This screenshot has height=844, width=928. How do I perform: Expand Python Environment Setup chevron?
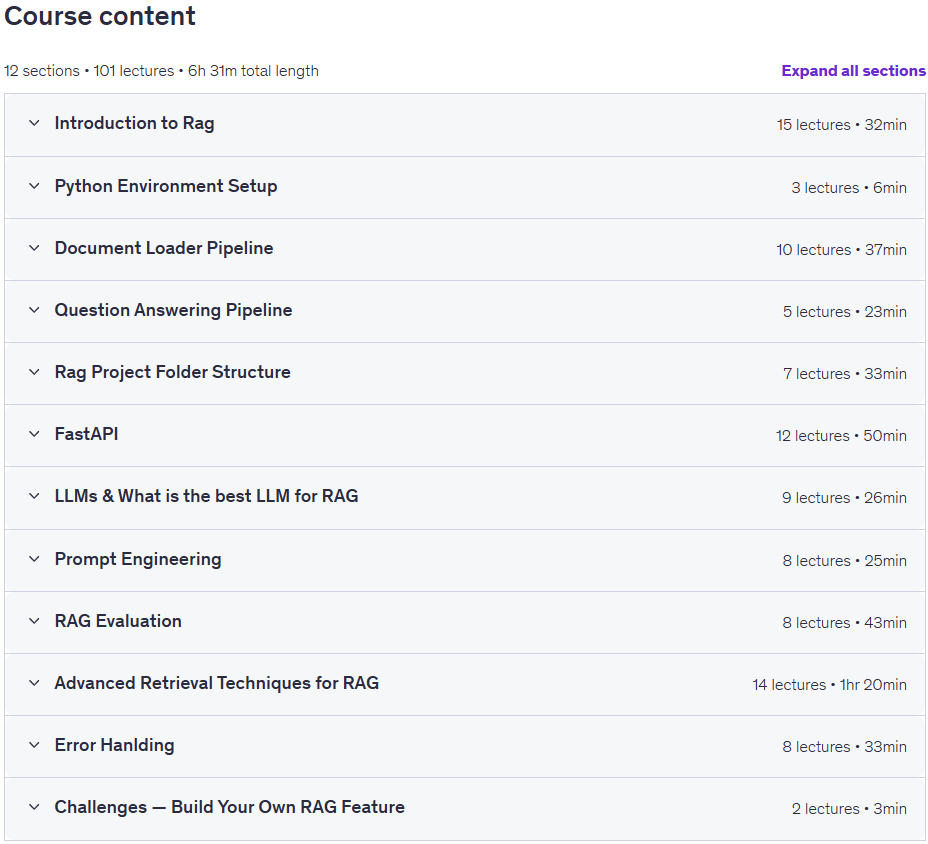(x=34, y=186)
